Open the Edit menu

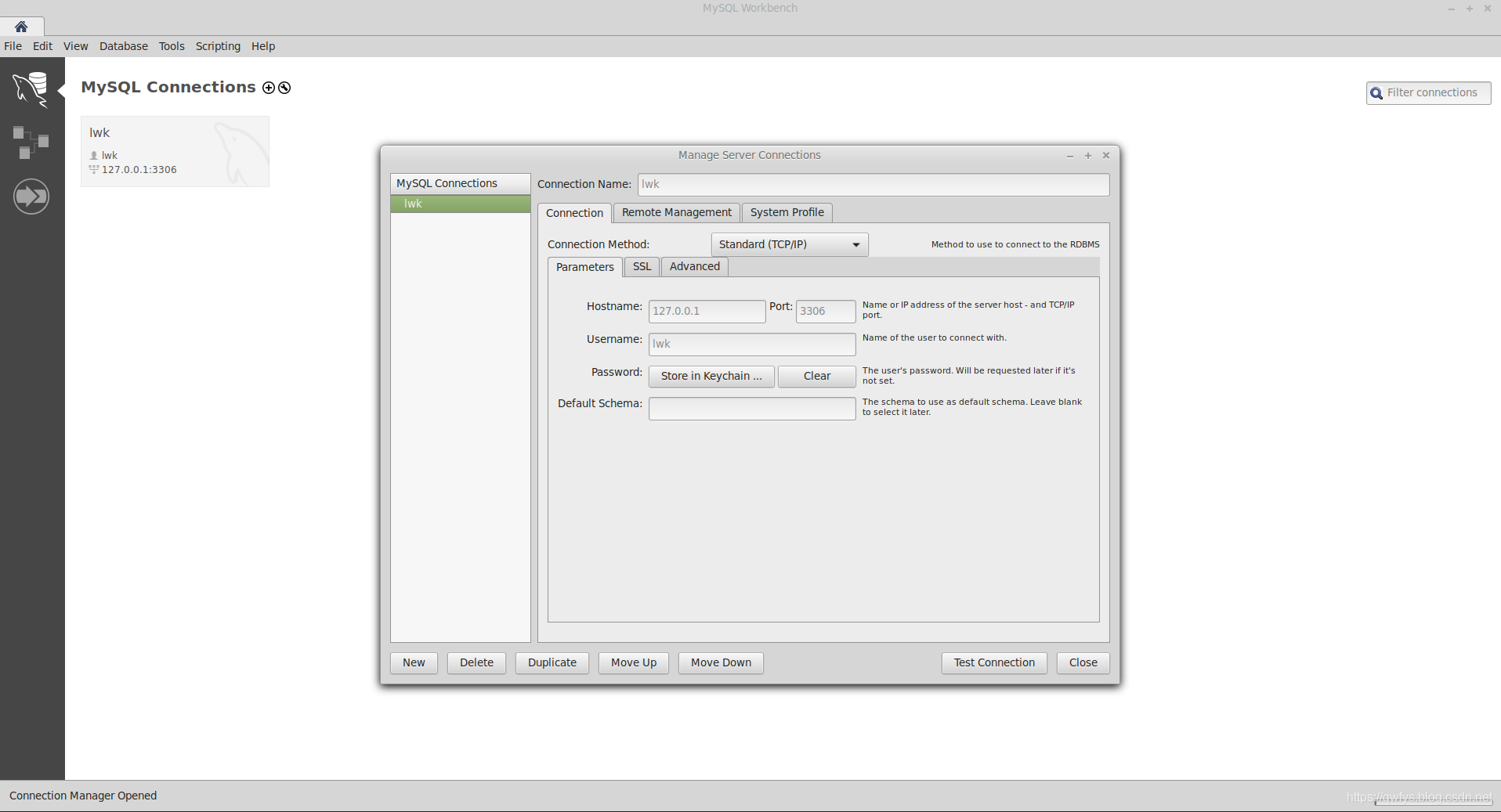[42, 46]
